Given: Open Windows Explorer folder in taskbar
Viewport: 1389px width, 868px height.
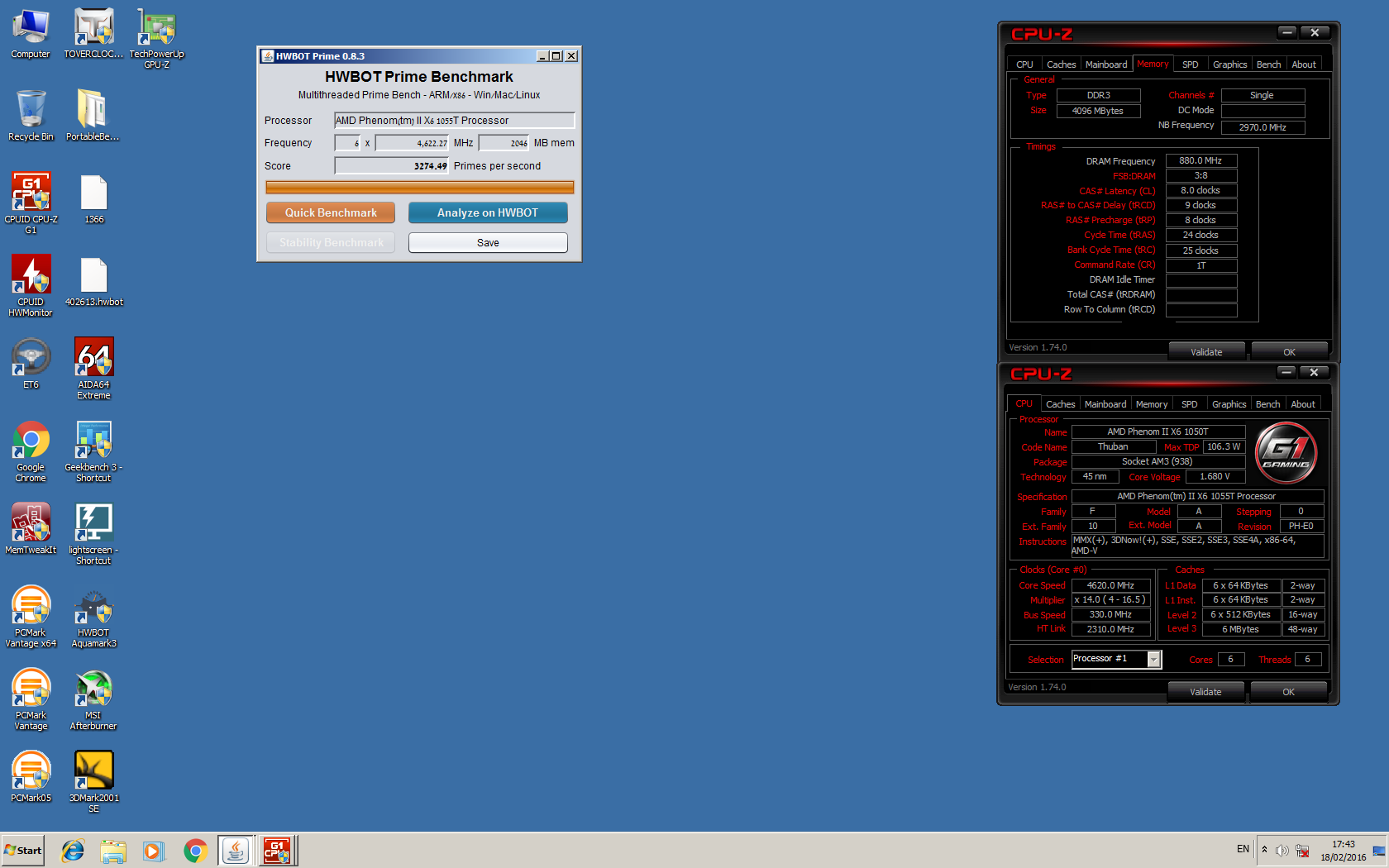Looking at the screenshot, I should [113, 850].
